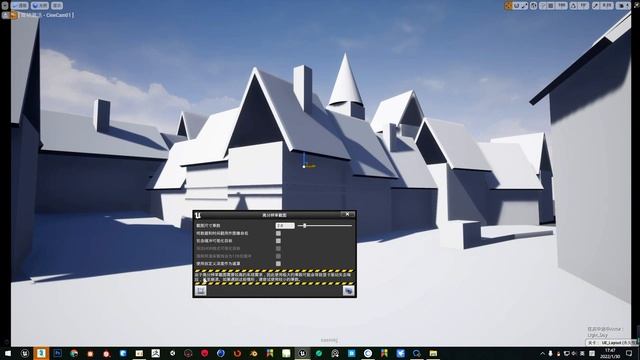Image resolution: width=640 pixels, height=360 pixels.
Task: Select the Rotate transform gizmo tool
Action: pos(516,6)
